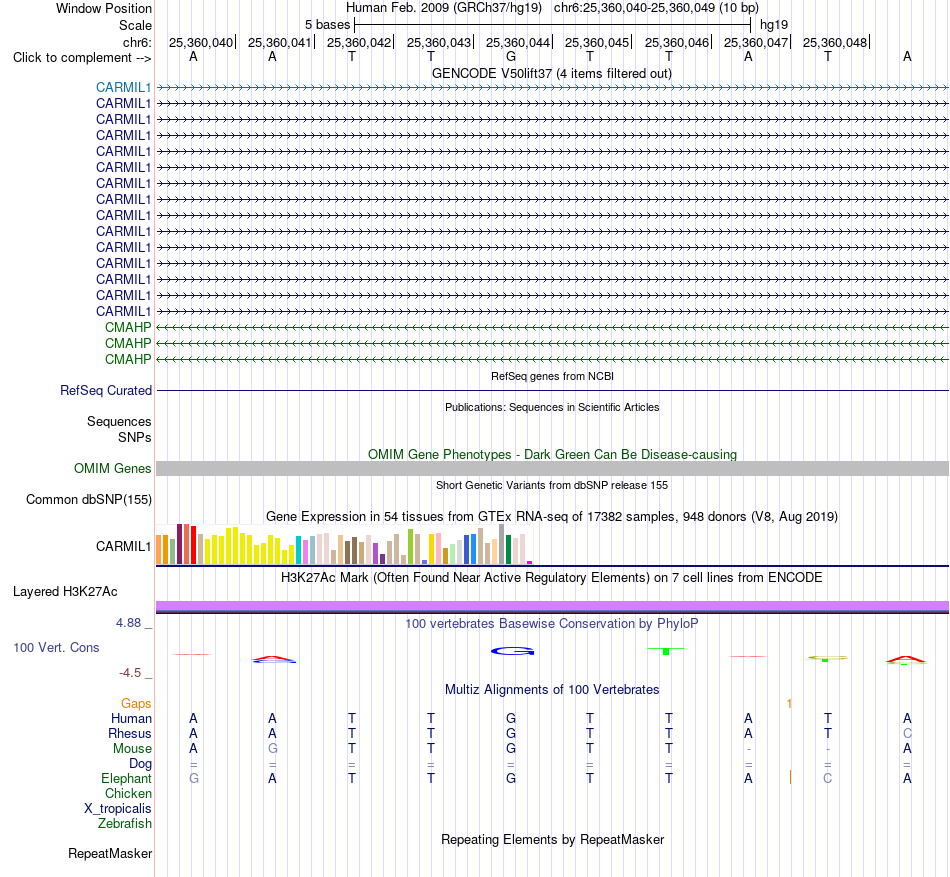The width and height of the screenshot is (950, 877).
Task: Click the 'Click to complement -->' label
Action: pyautogui.click(x=82, y=58)
